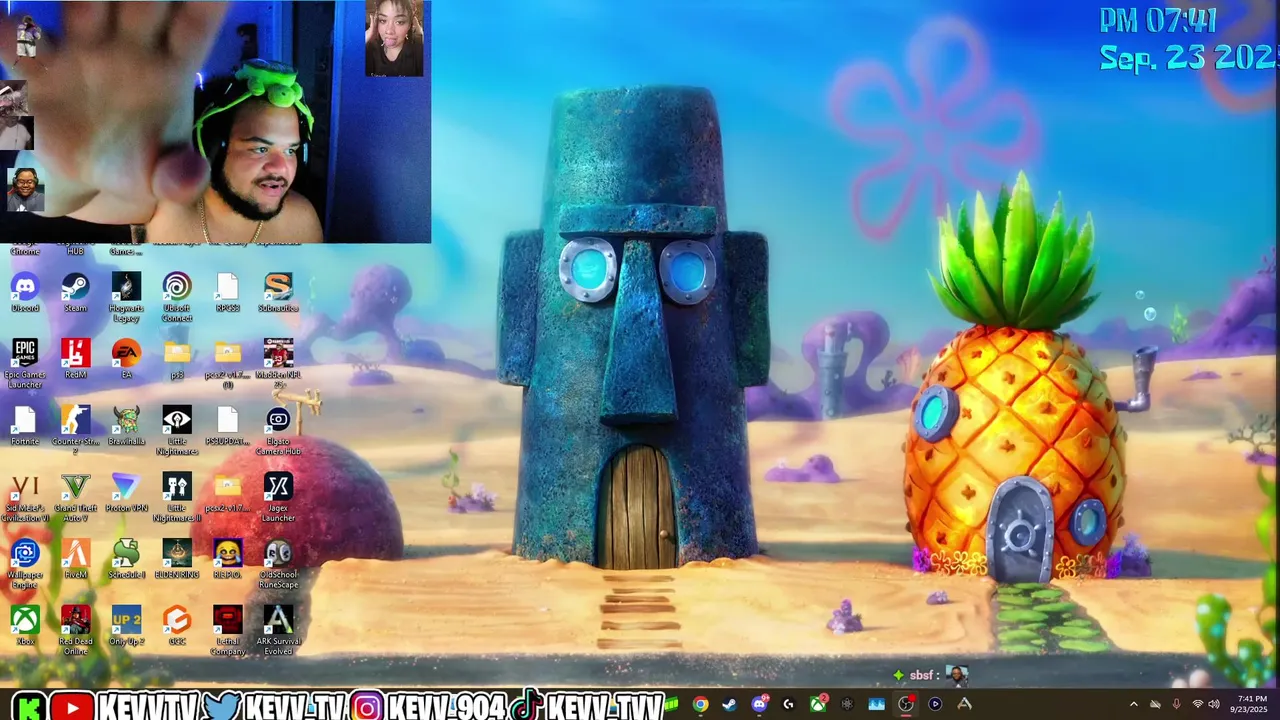The image size is (1280, 720).
Task: Select the first Little Nightmares icon with eye
Action: click(x=177, y=431)
